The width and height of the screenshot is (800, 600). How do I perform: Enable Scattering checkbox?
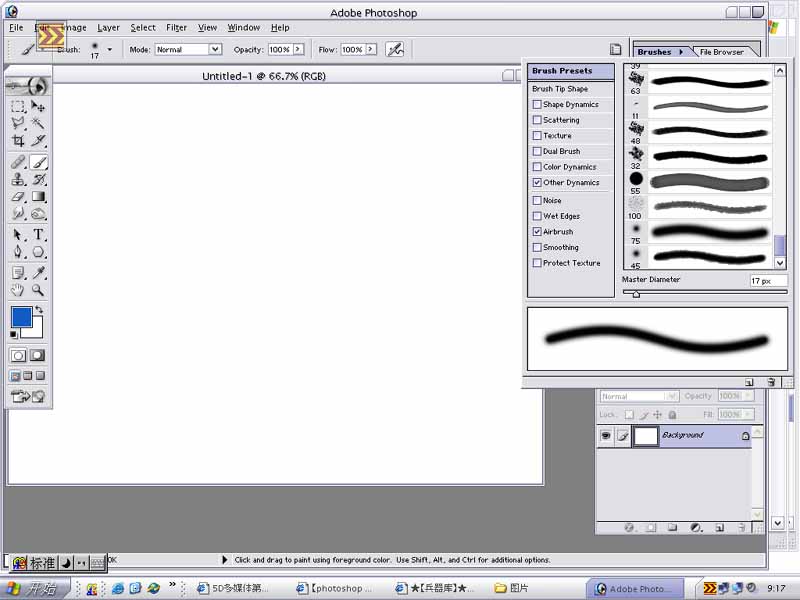tap(537, 120)
